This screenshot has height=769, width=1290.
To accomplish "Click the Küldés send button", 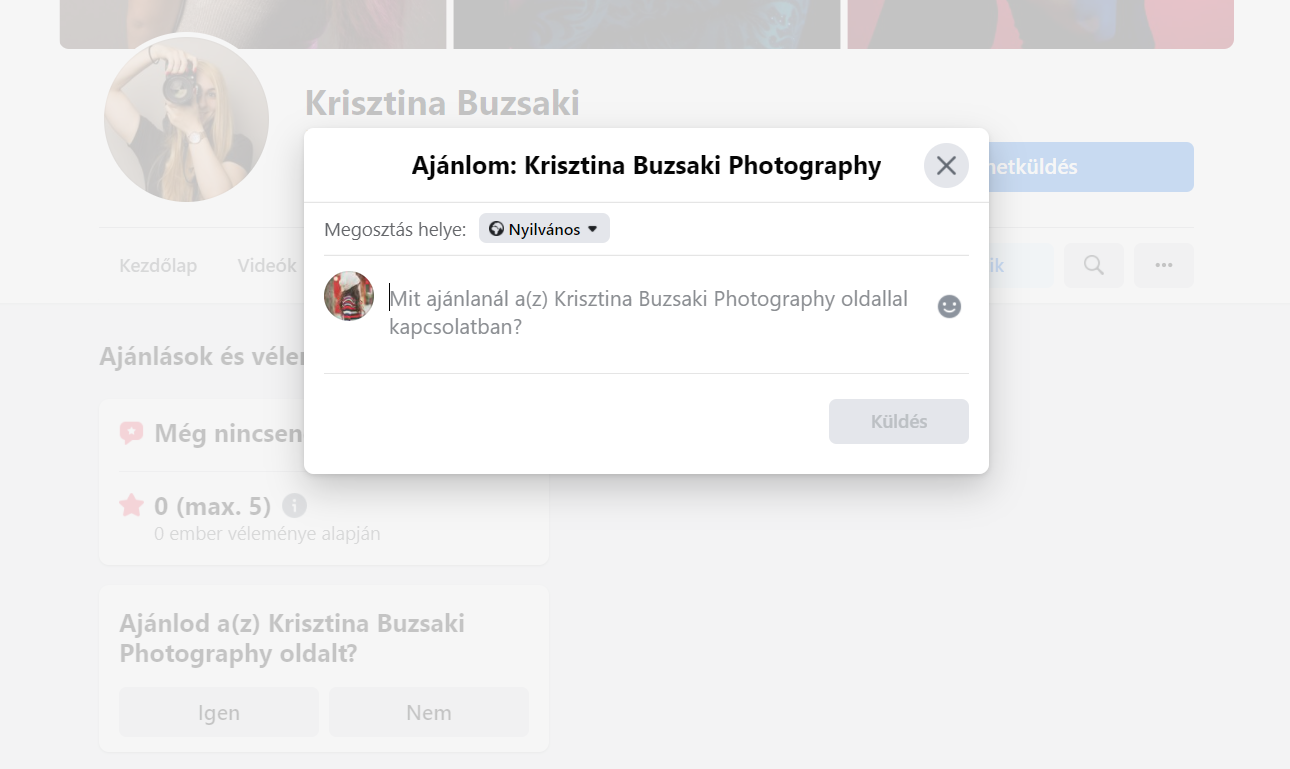I will click(898, 421).
